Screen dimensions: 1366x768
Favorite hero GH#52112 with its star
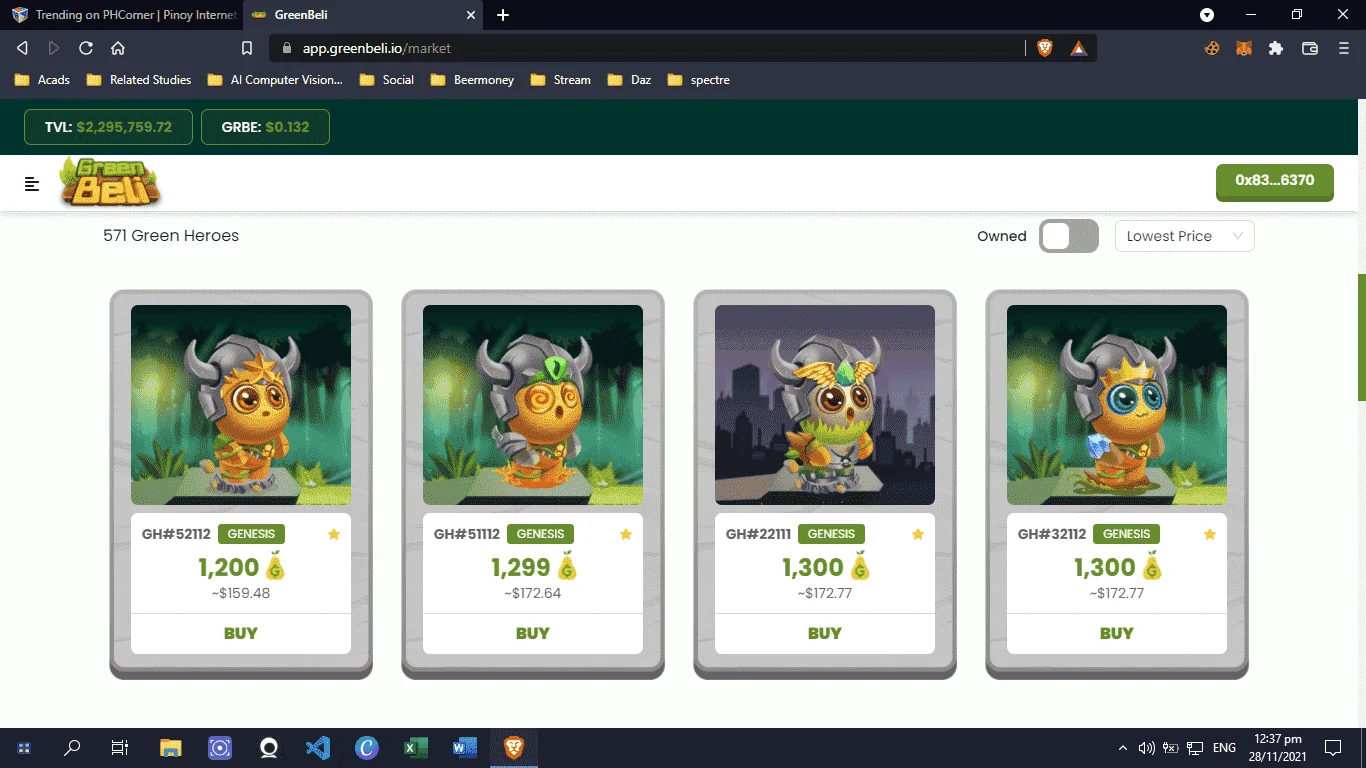[x=334, y=534]
